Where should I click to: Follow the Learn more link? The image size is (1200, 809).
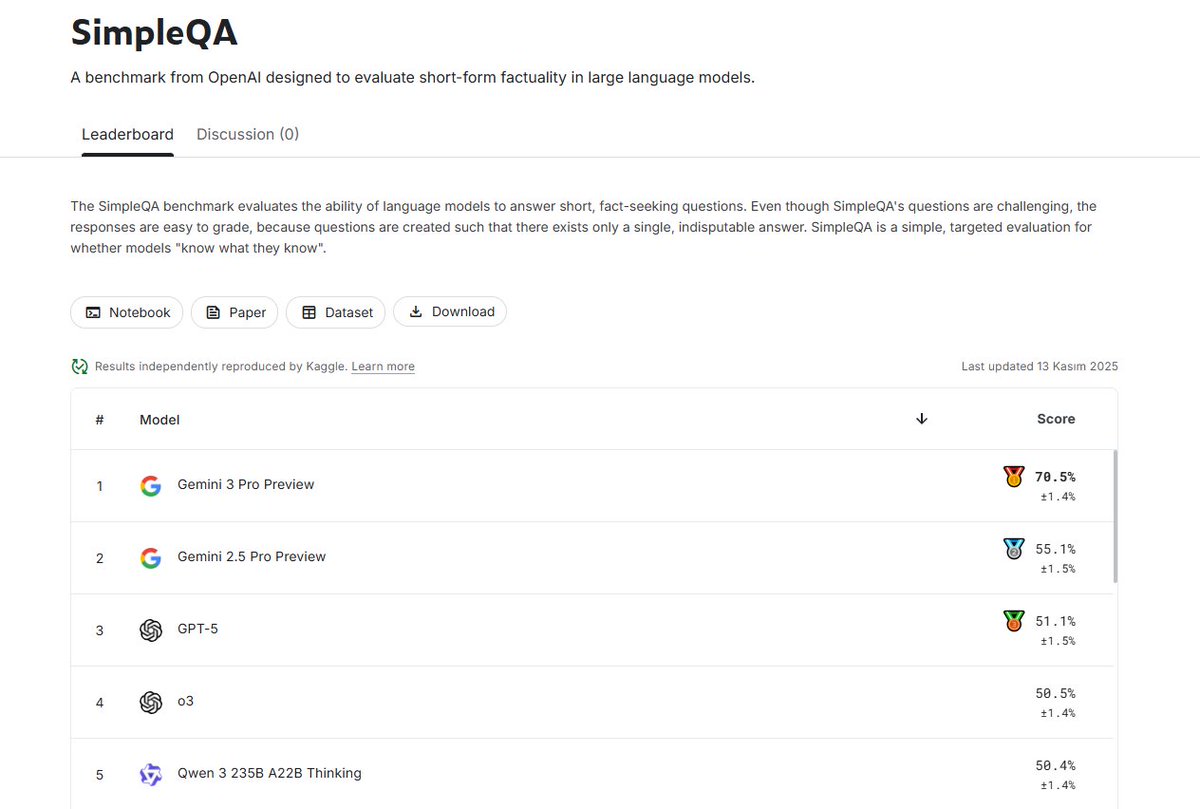[383, 367]
